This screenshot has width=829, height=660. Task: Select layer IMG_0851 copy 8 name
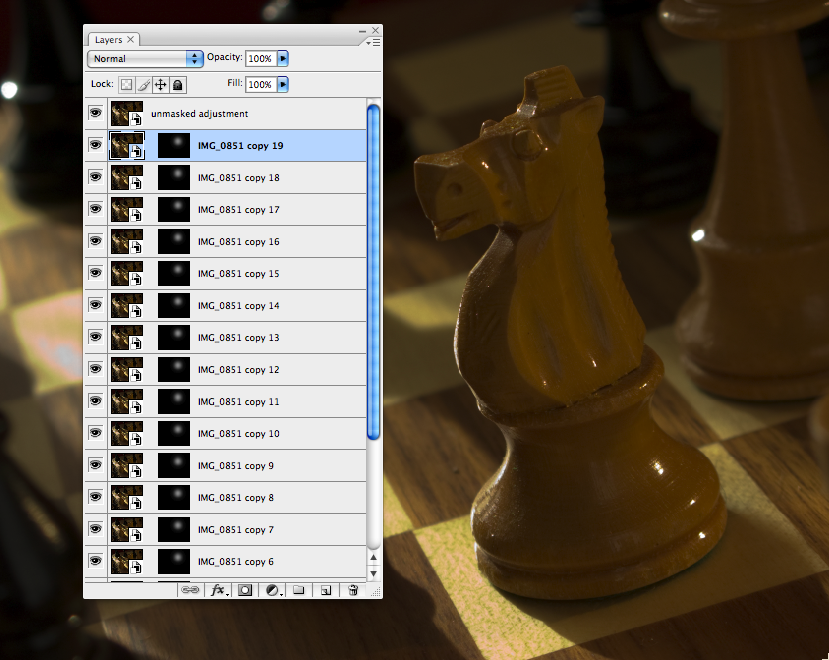point(236,498)
